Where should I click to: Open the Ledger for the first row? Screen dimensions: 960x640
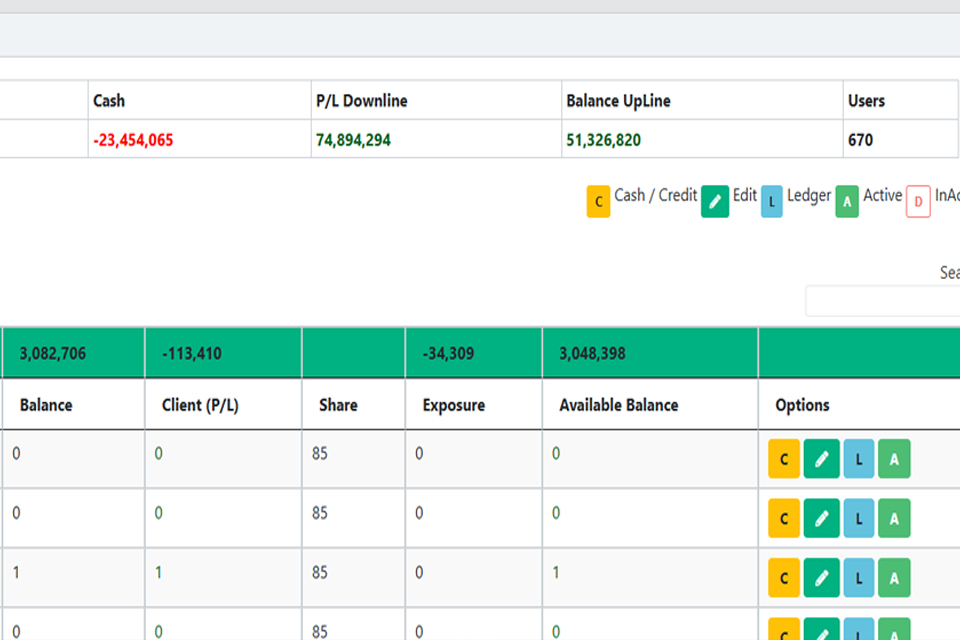click(x=858, y=459)
